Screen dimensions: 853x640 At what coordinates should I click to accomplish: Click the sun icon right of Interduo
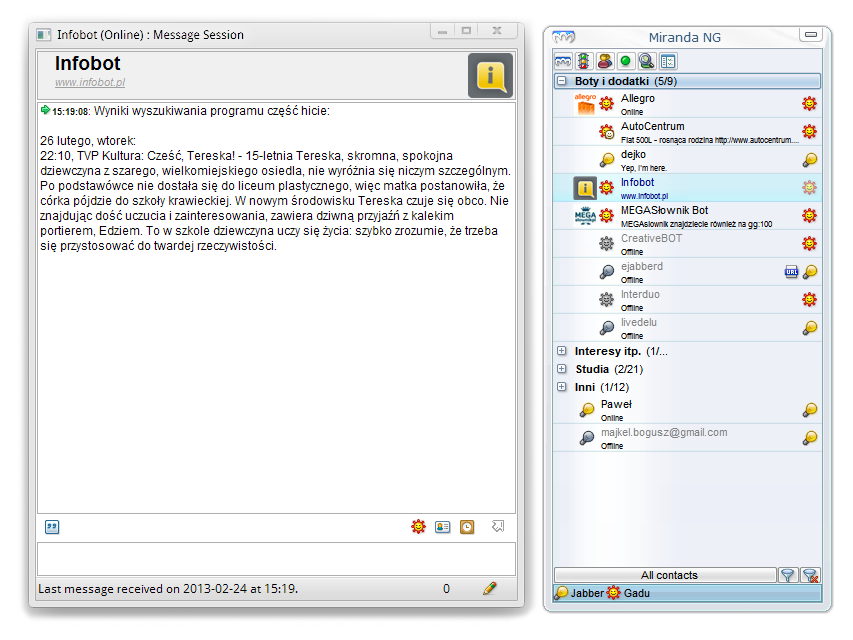[x=809, y=299]
